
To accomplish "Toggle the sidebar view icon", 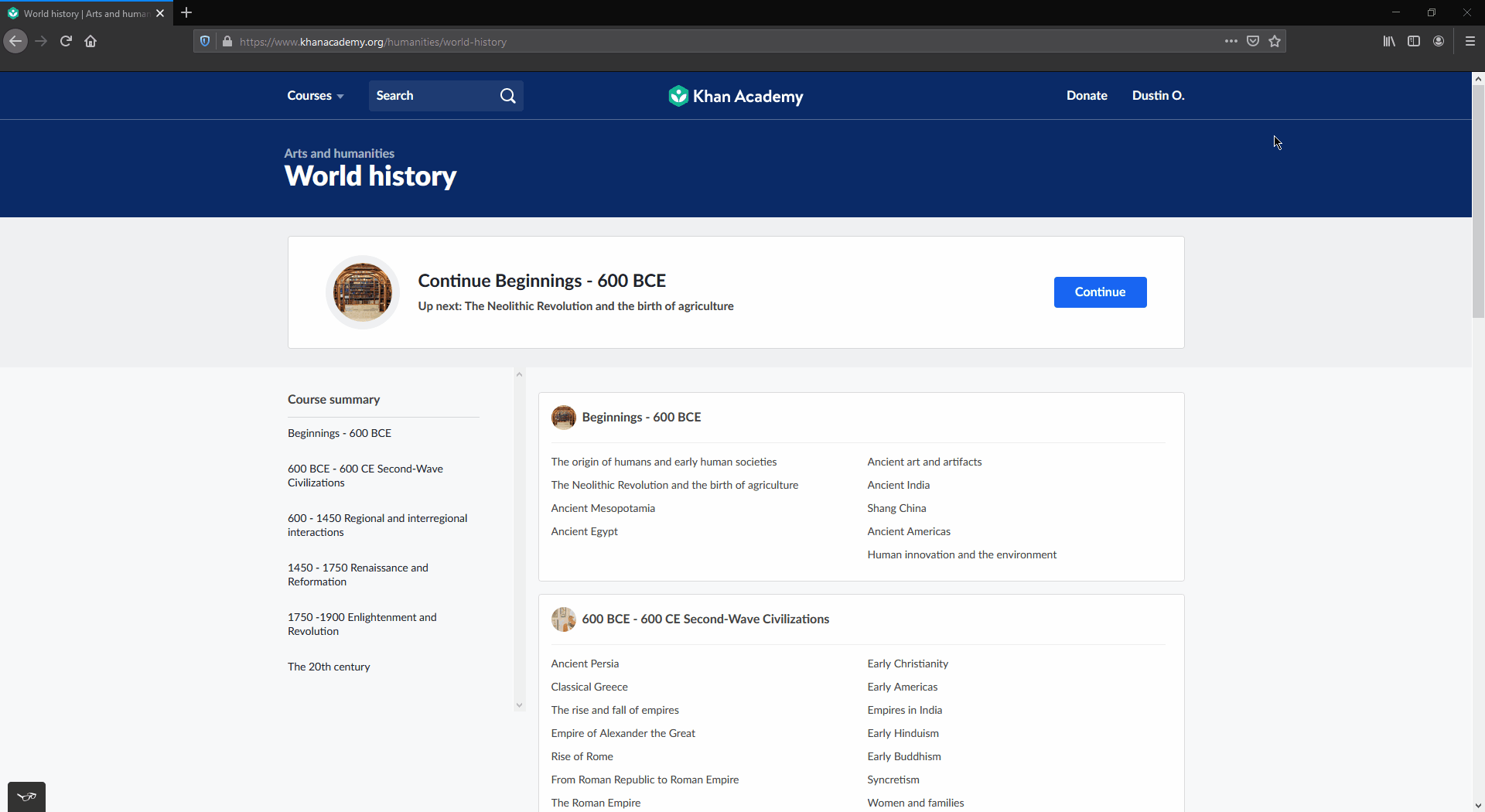I will click(1414, 41).
